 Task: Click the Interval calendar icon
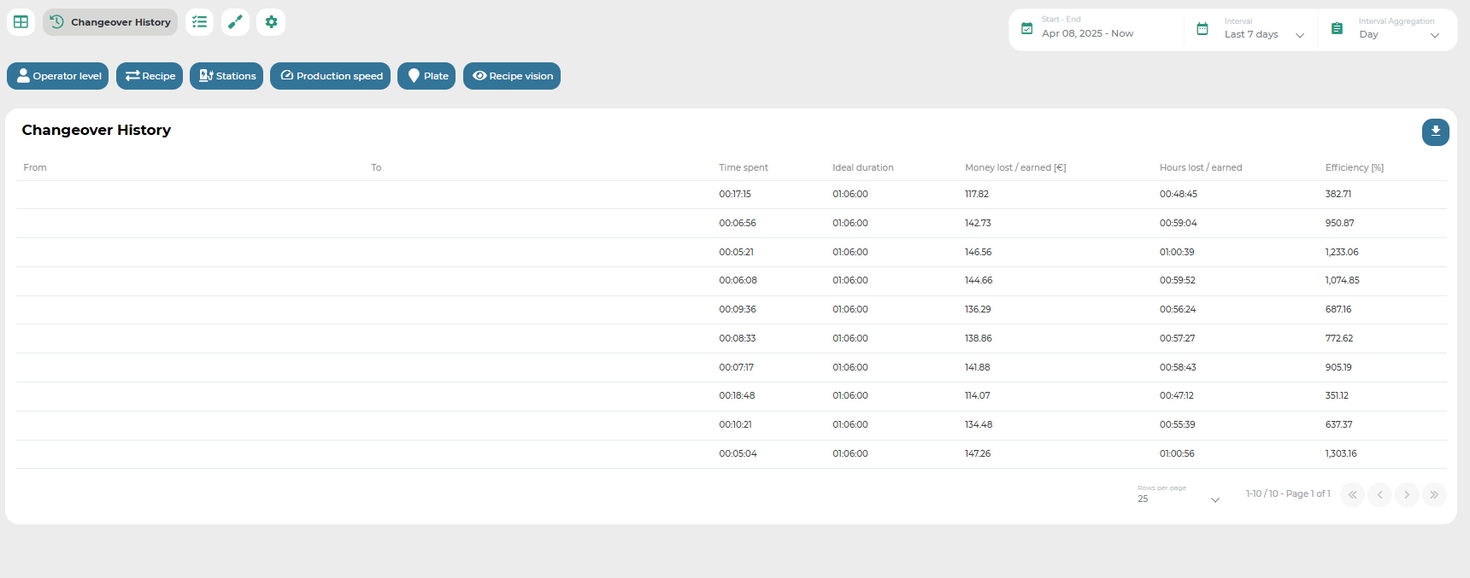(x=1203, y=29)
